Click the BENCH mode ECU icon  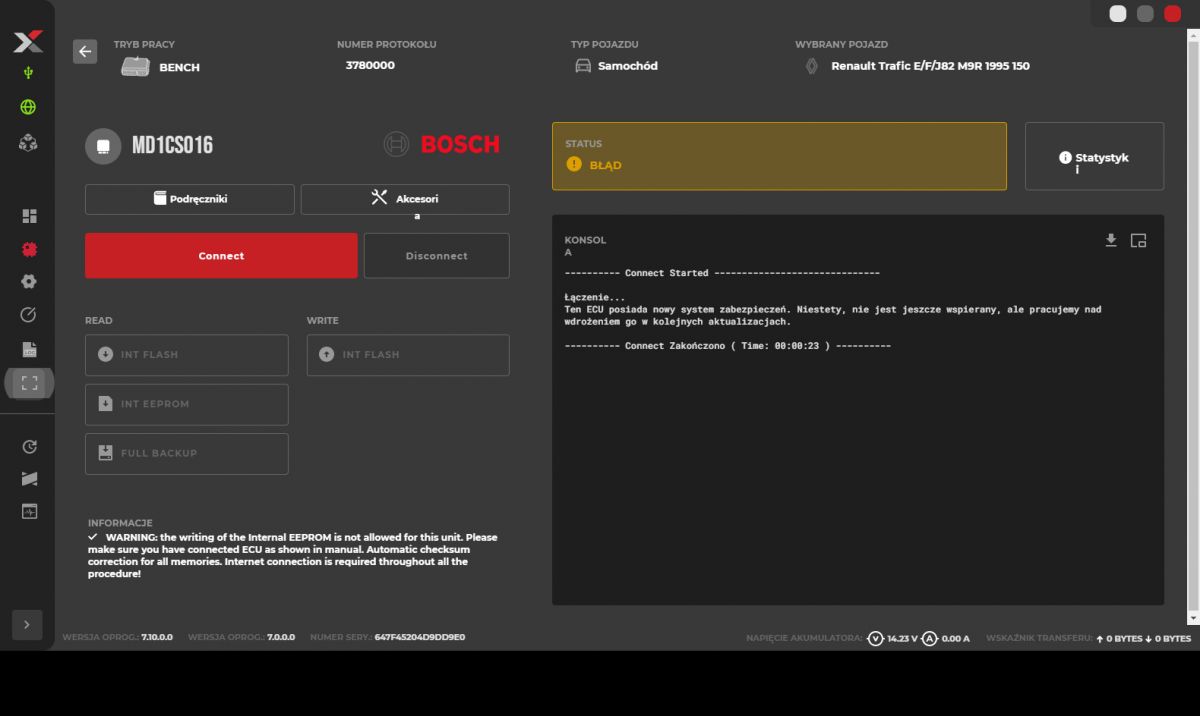[135, 67]
